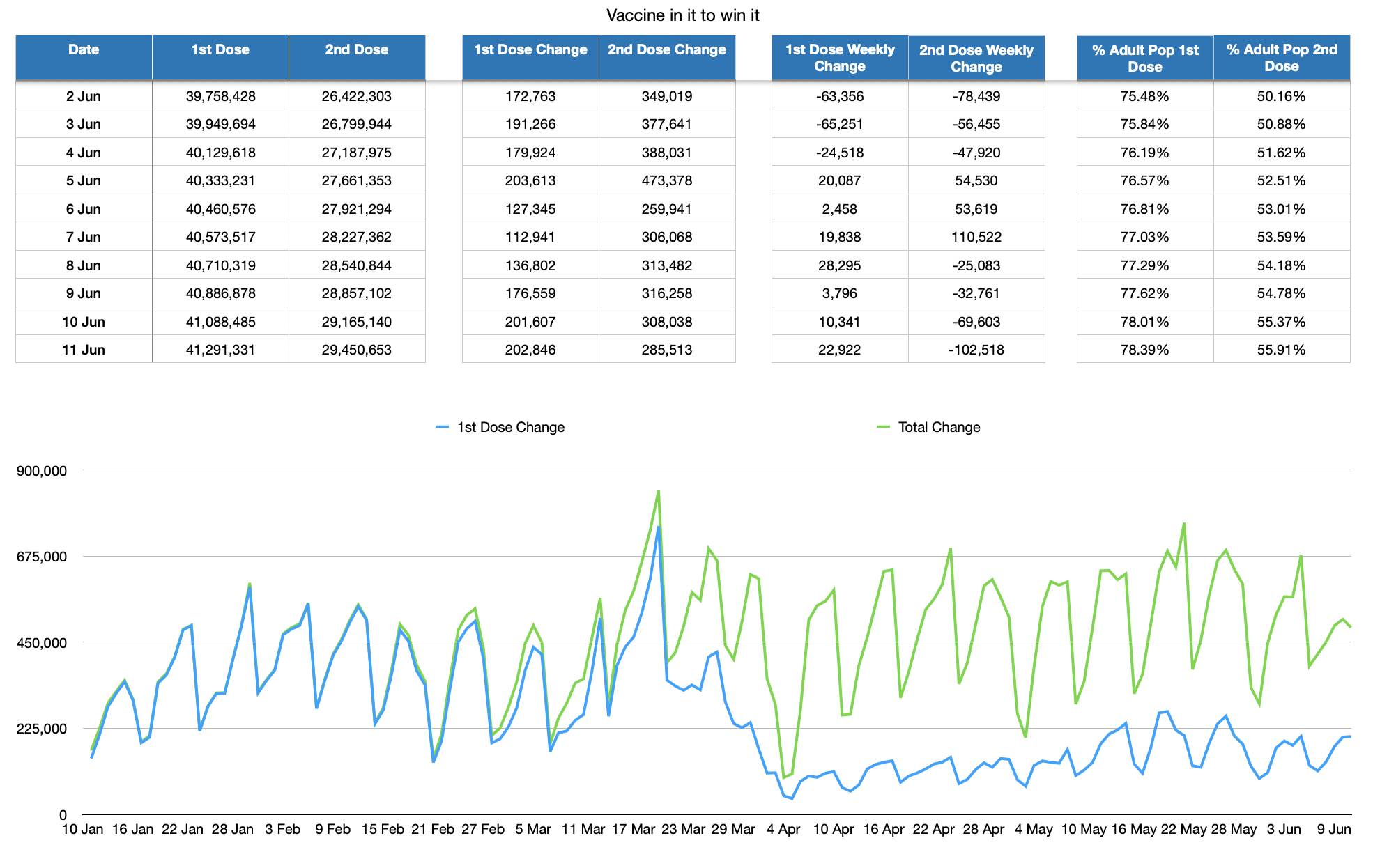Image resolution: width=1373 pixels, height=868 pixels.
Task: Click the green Total Change legend marker
Action: click(883, 427)
